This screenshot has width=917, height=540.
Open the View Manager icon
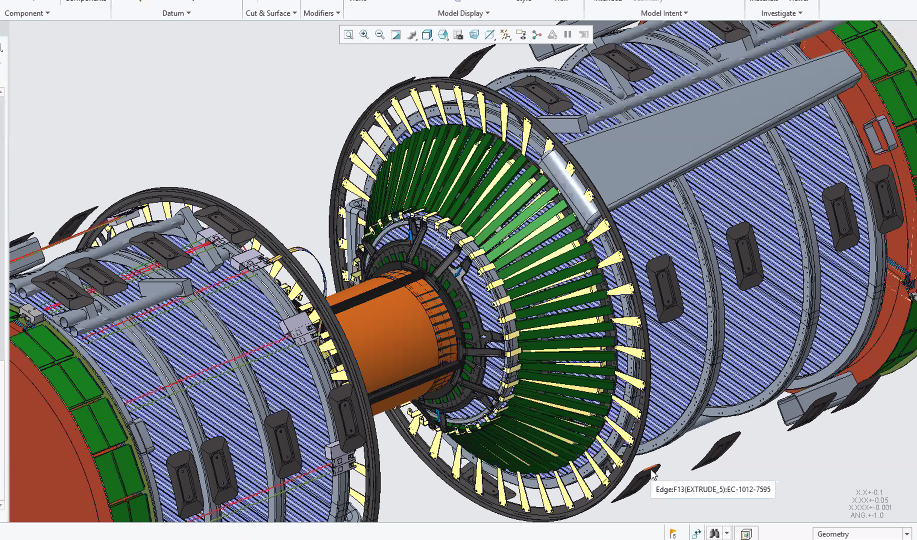coord(458,35)
